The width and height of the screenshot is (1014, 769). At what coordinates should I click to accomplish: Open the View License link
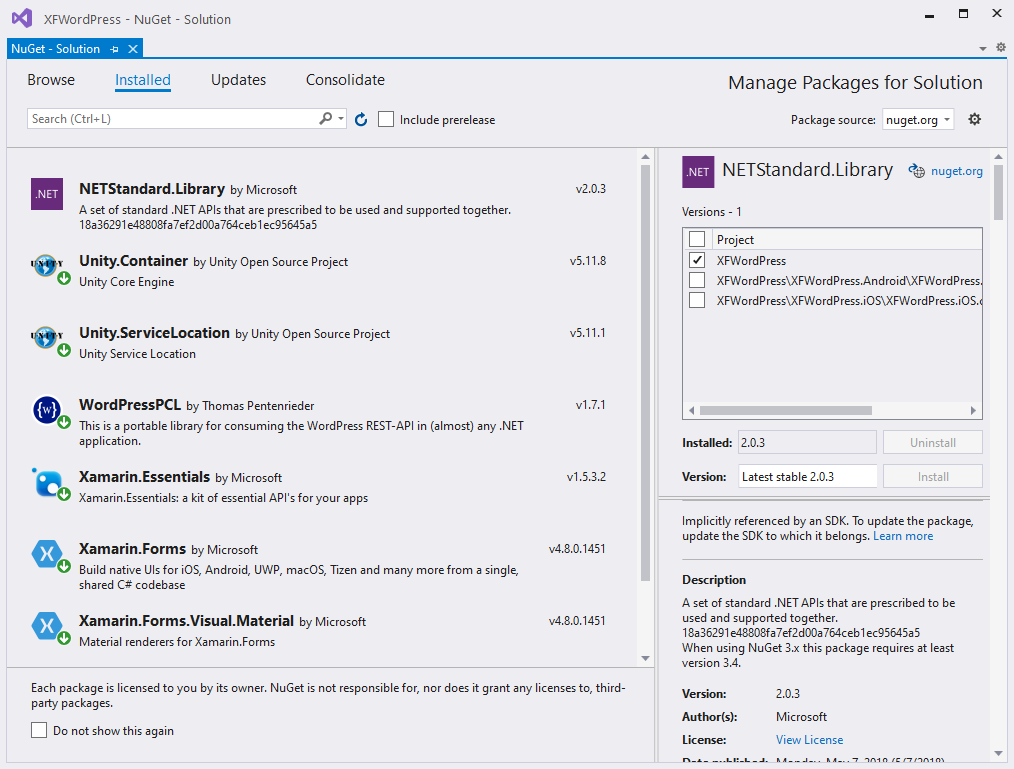coord(809,740)
